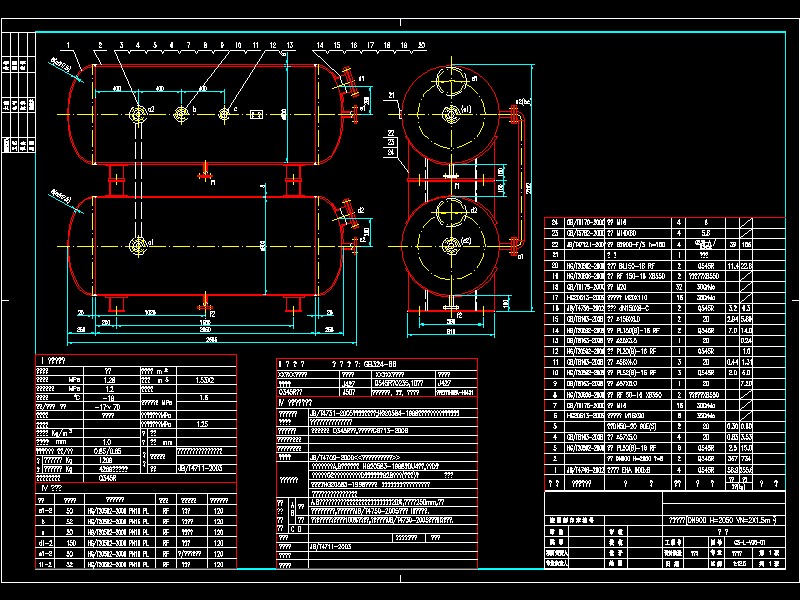This screenshot has height=600, width=800.
Task: Select the JB/T4711-2003 standard reference cell
Action: [x=201, y=466]
